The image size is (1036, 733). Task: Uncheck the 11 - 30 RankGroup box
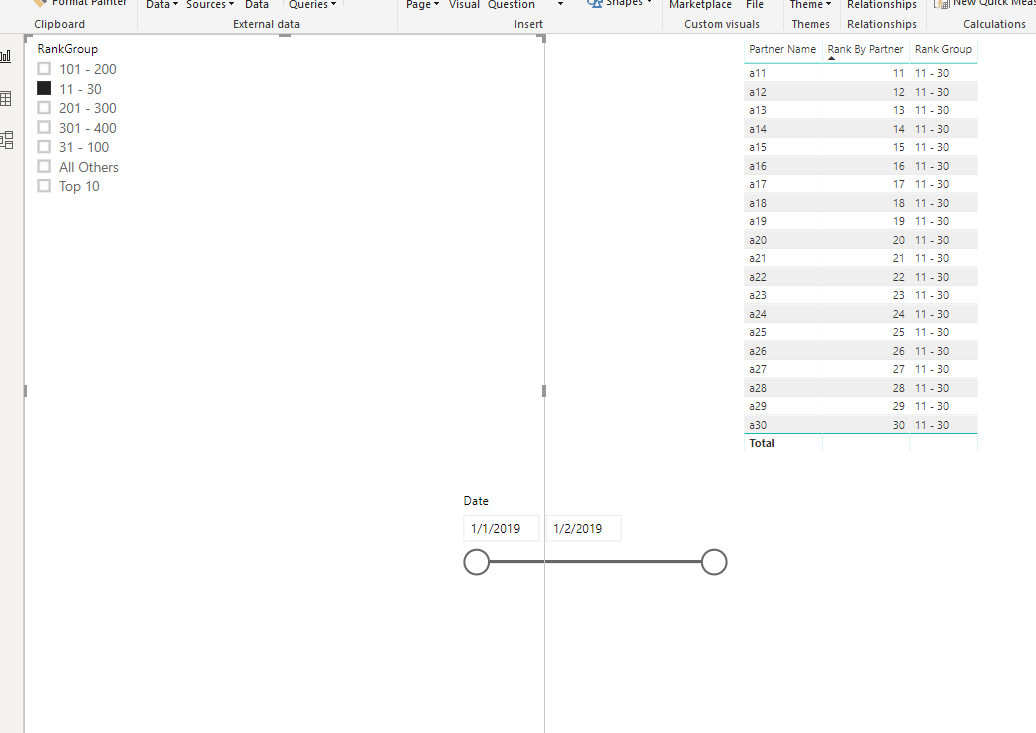[44, 89]
